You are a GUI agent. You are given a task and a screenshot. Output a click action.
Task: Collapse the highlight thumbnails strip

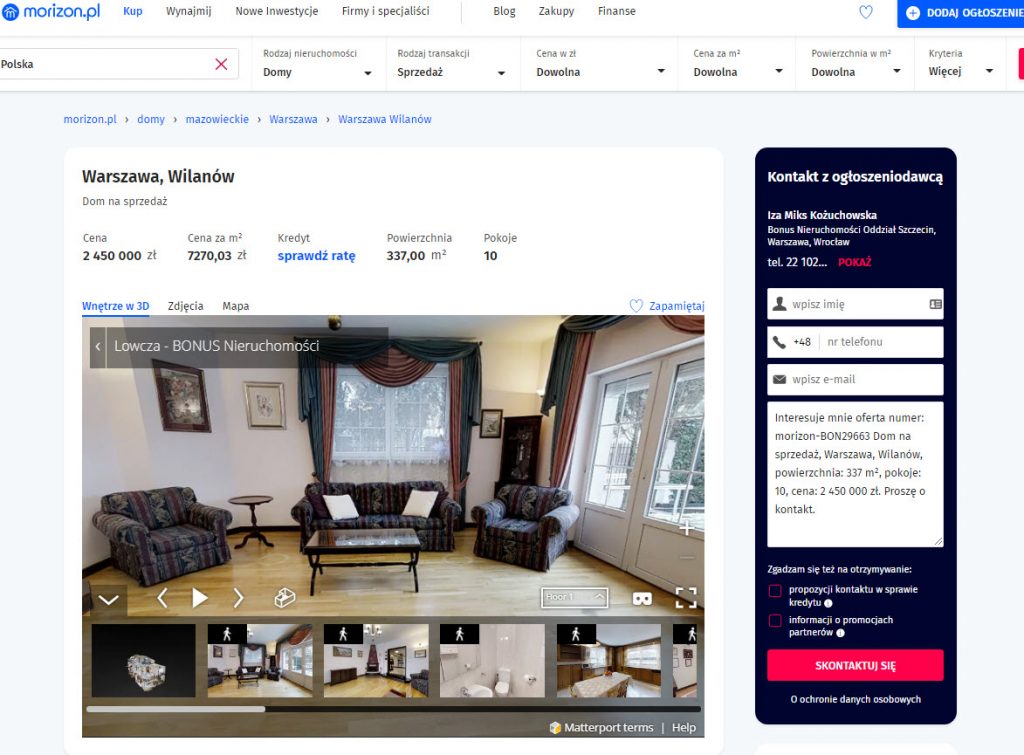point(108,600)
